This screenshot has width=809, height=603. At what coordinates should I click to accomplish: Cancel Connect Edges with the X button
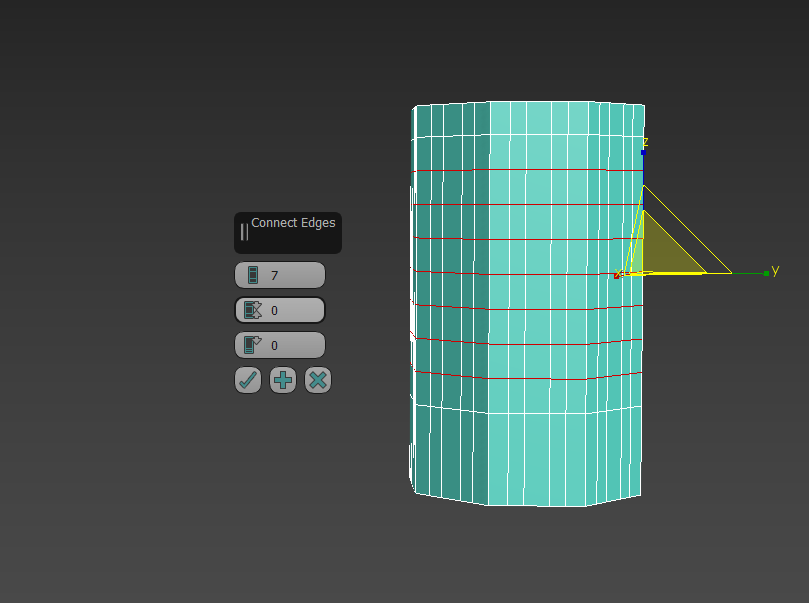click(318, 380)
